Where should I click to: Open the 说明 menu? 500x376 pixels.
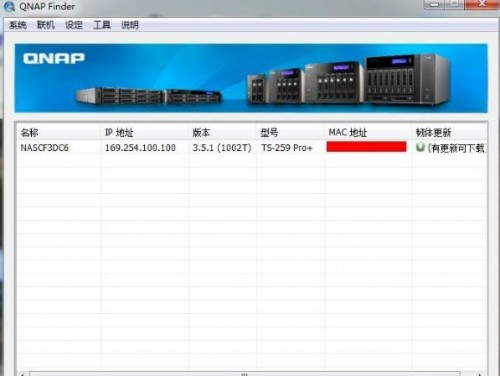[130, 25]
